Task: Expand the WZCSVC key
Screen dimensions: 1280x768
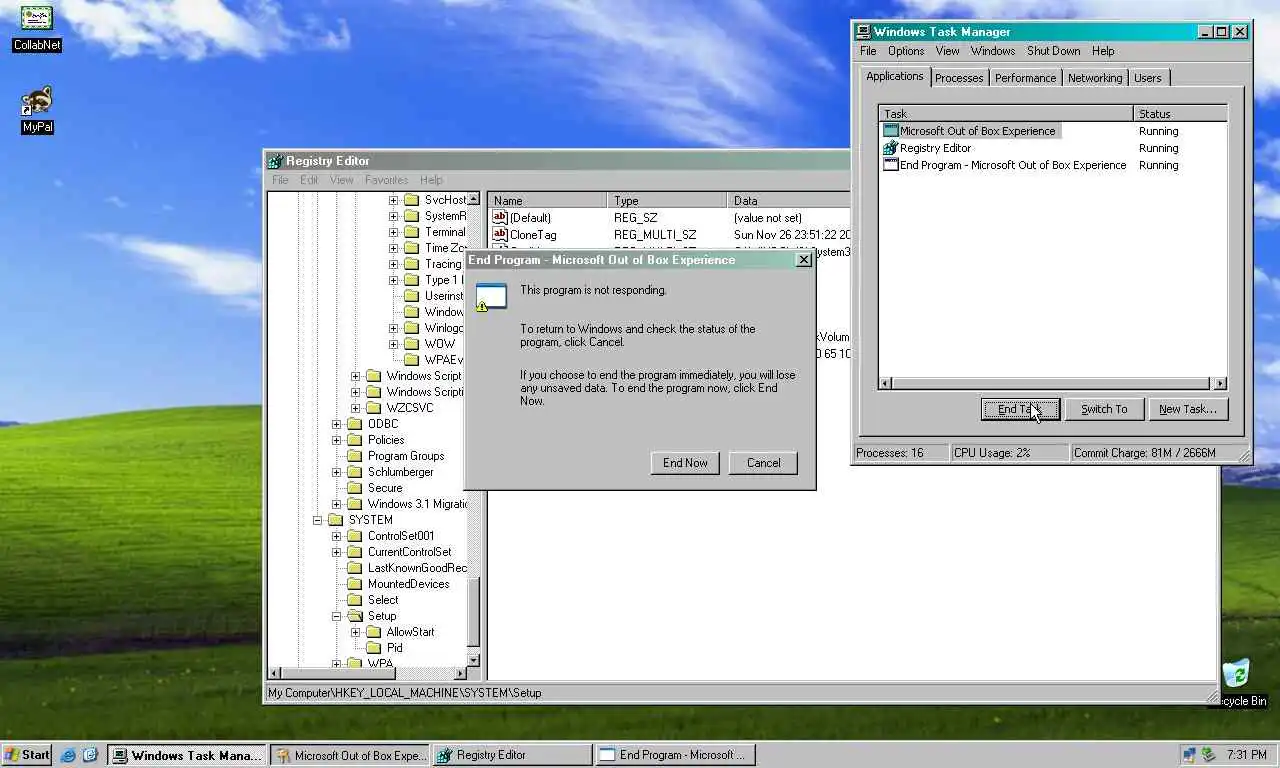Action: [x=356, y=408]
